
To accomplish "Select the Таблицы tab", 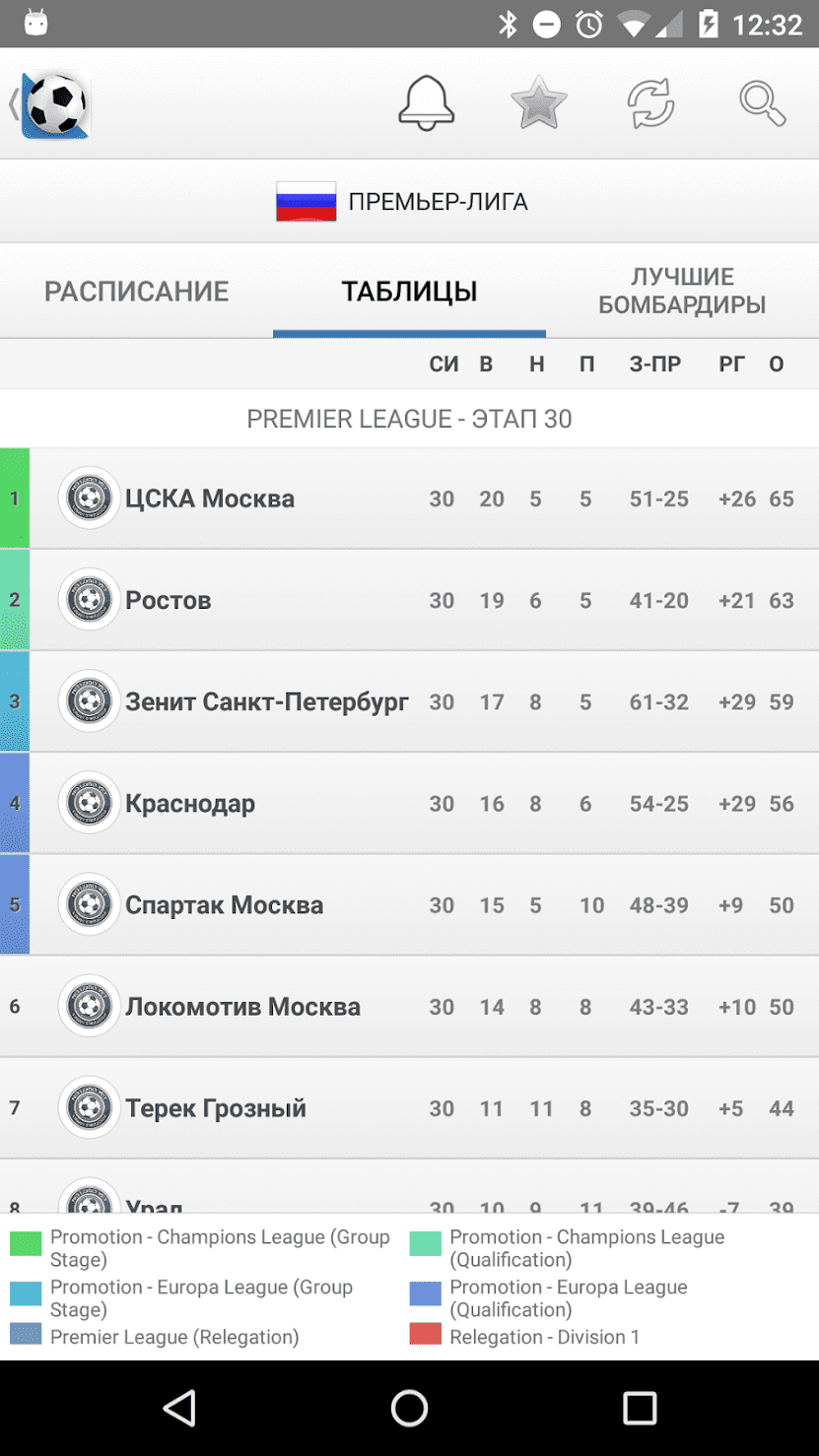I will (409, 292).
